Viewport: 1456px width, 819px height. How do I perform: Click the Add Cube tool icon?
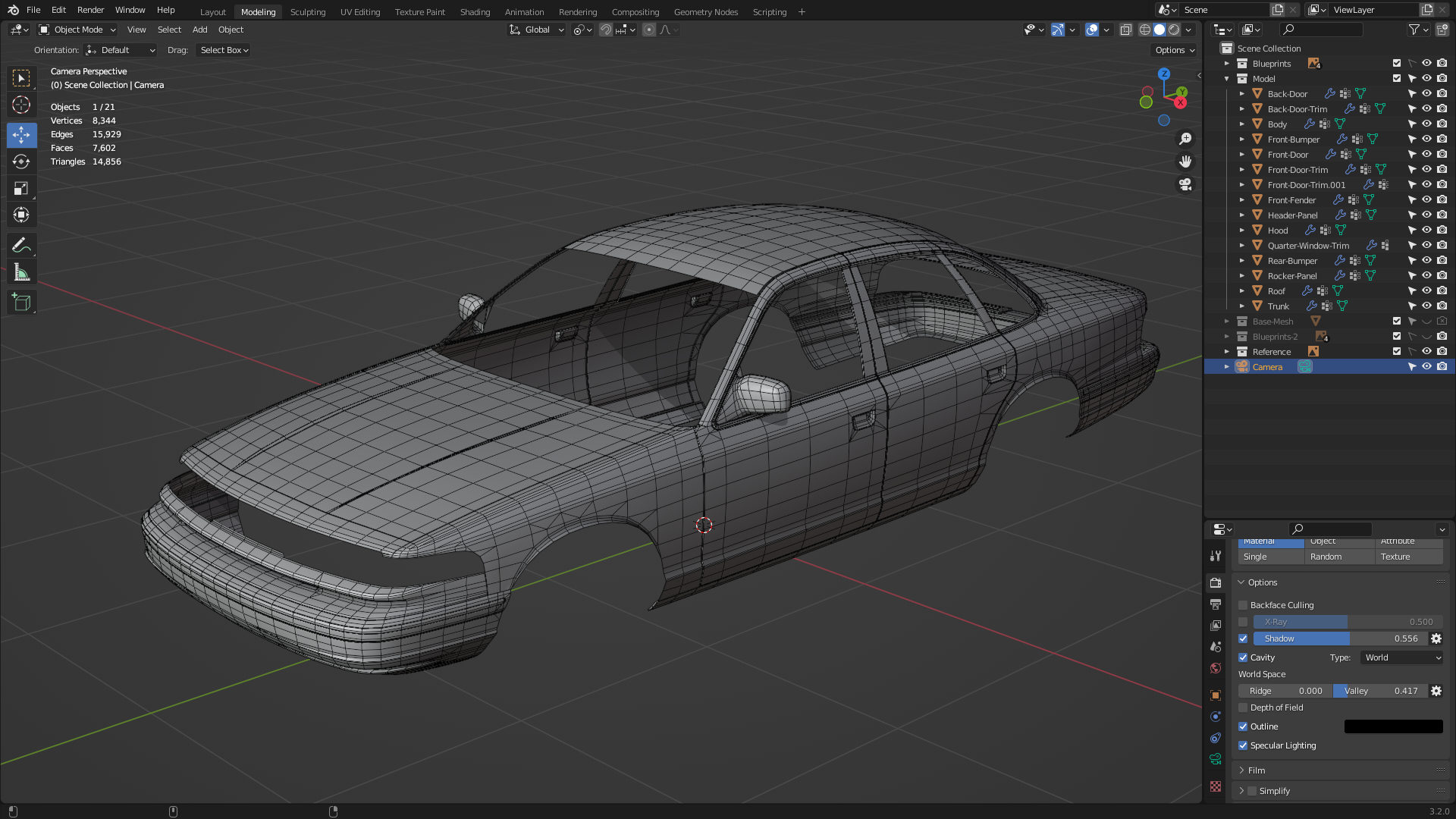pos(21,303)
